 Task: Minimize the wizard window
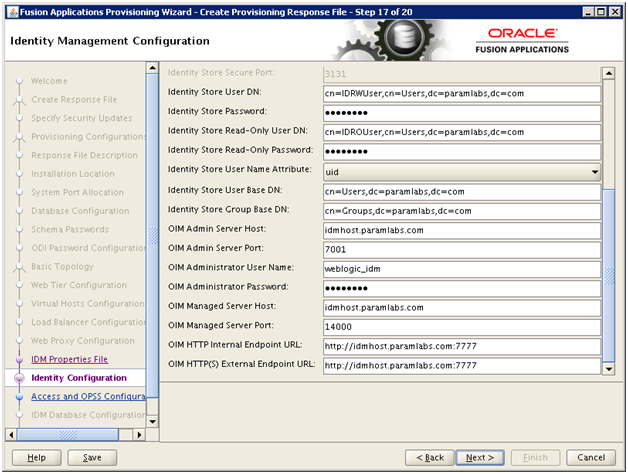[588, 12]
